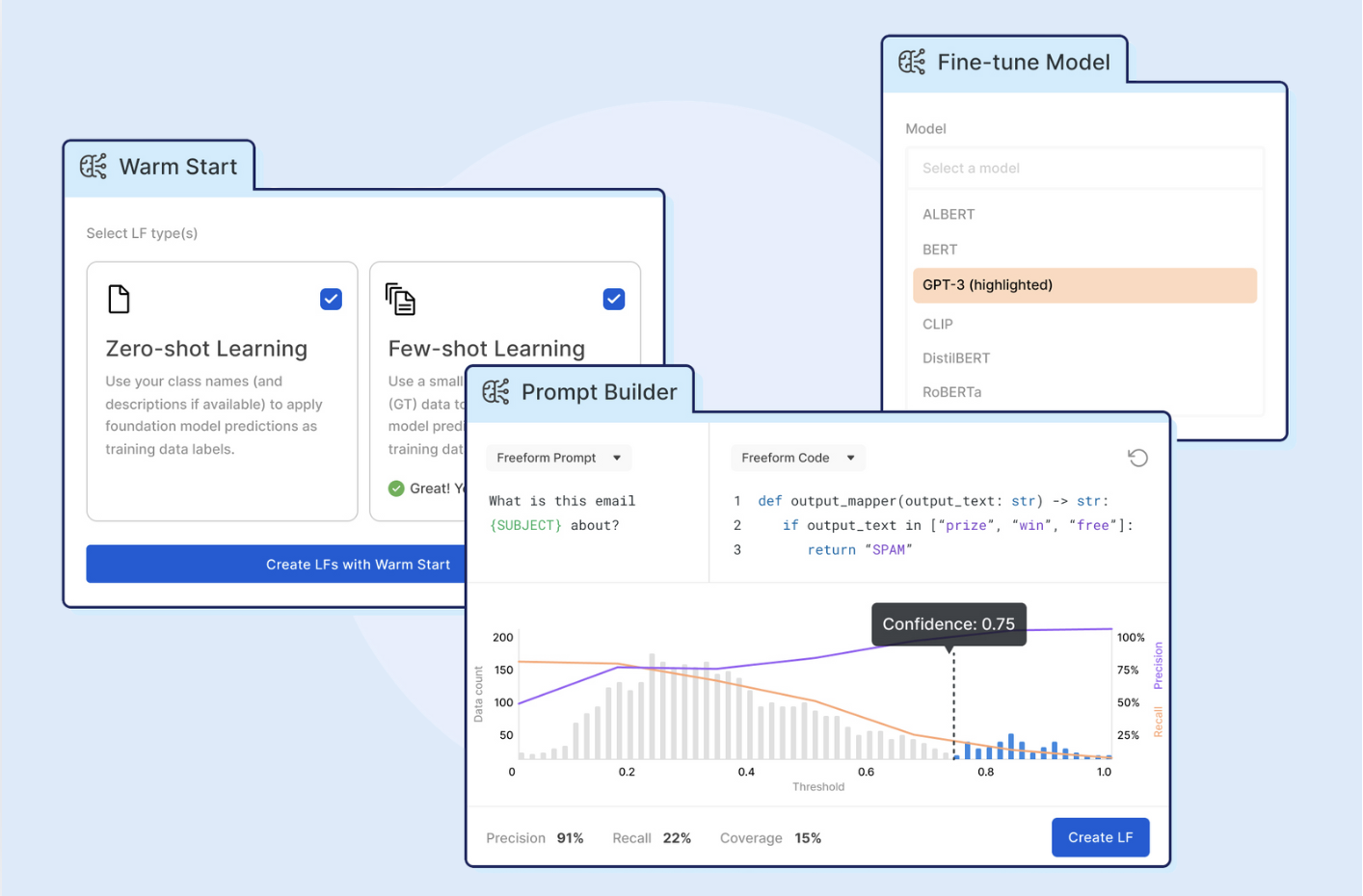Click the Warm Start brain icon

click(x=94, y=167)
